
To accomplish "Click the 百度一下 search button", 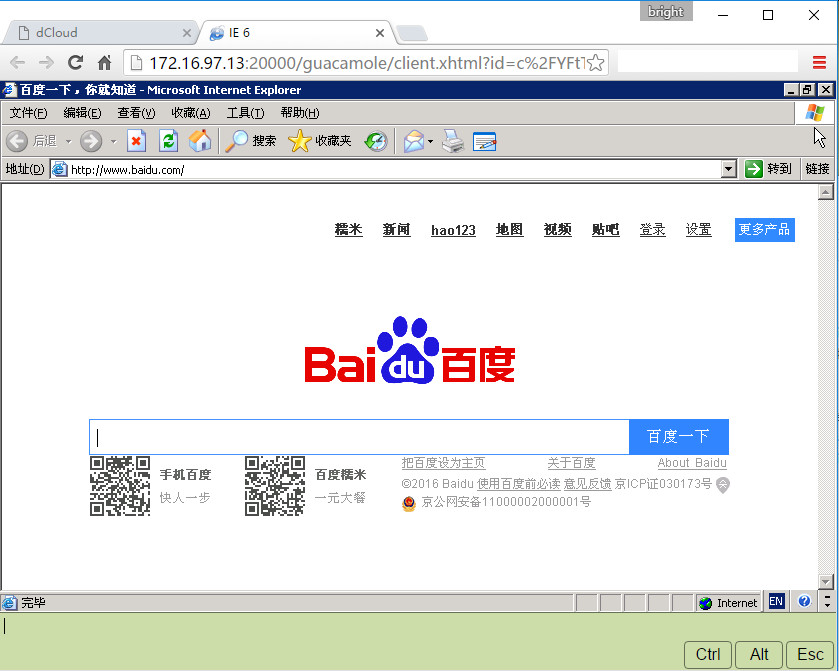I will [678, 437].
